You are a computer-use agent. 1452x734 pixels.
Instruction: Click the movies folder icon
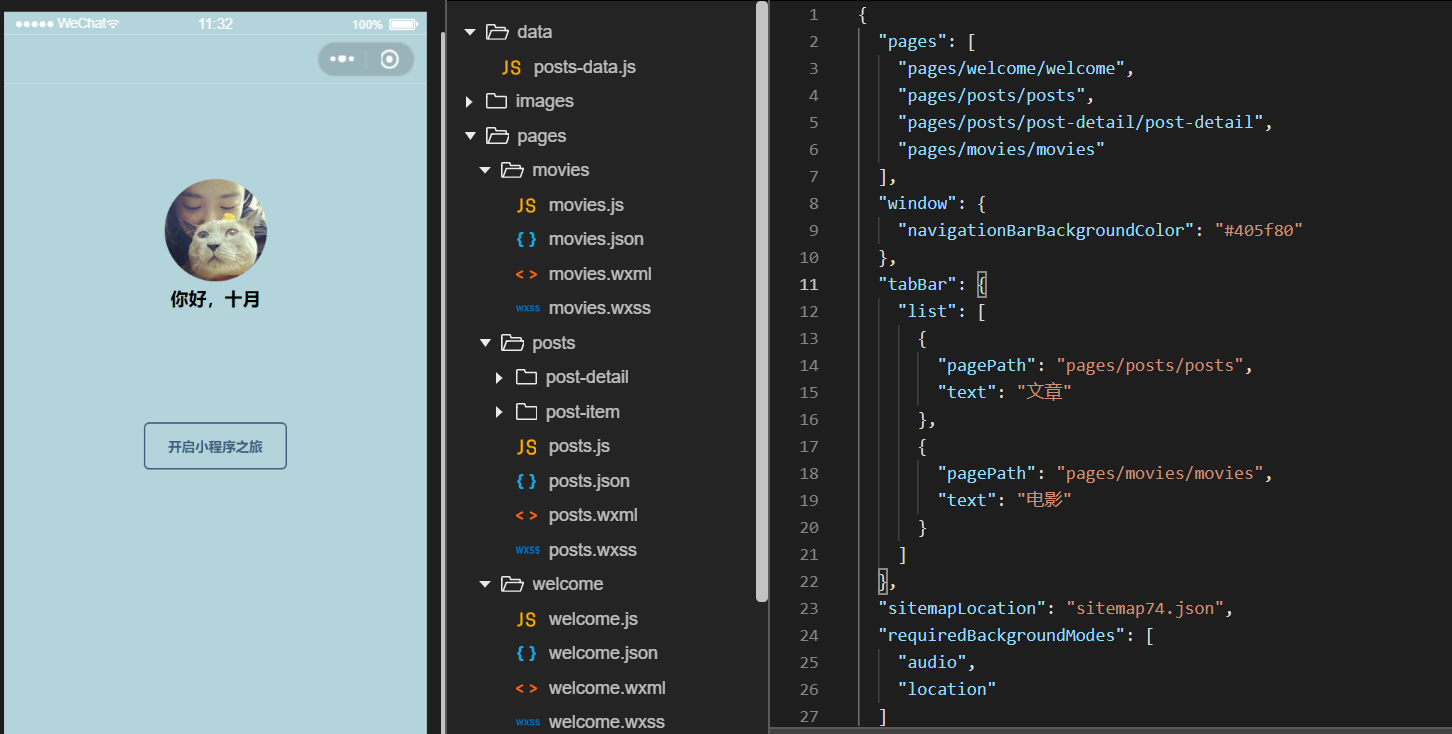coord(512,170)
